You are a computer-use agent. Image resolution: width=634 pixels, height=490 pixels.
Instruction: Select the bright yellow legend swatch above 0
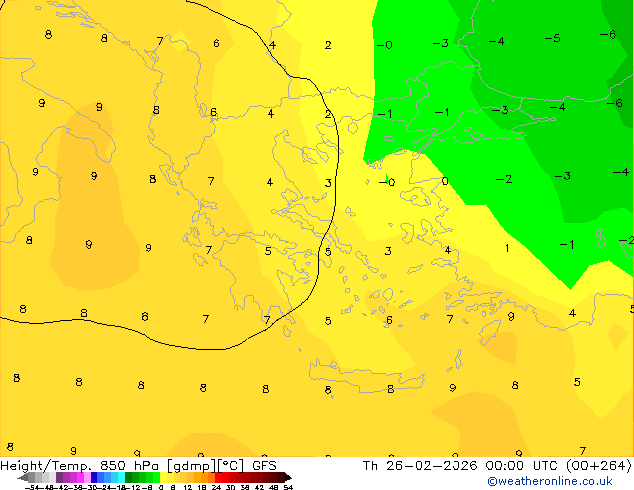tap(163, 477)
